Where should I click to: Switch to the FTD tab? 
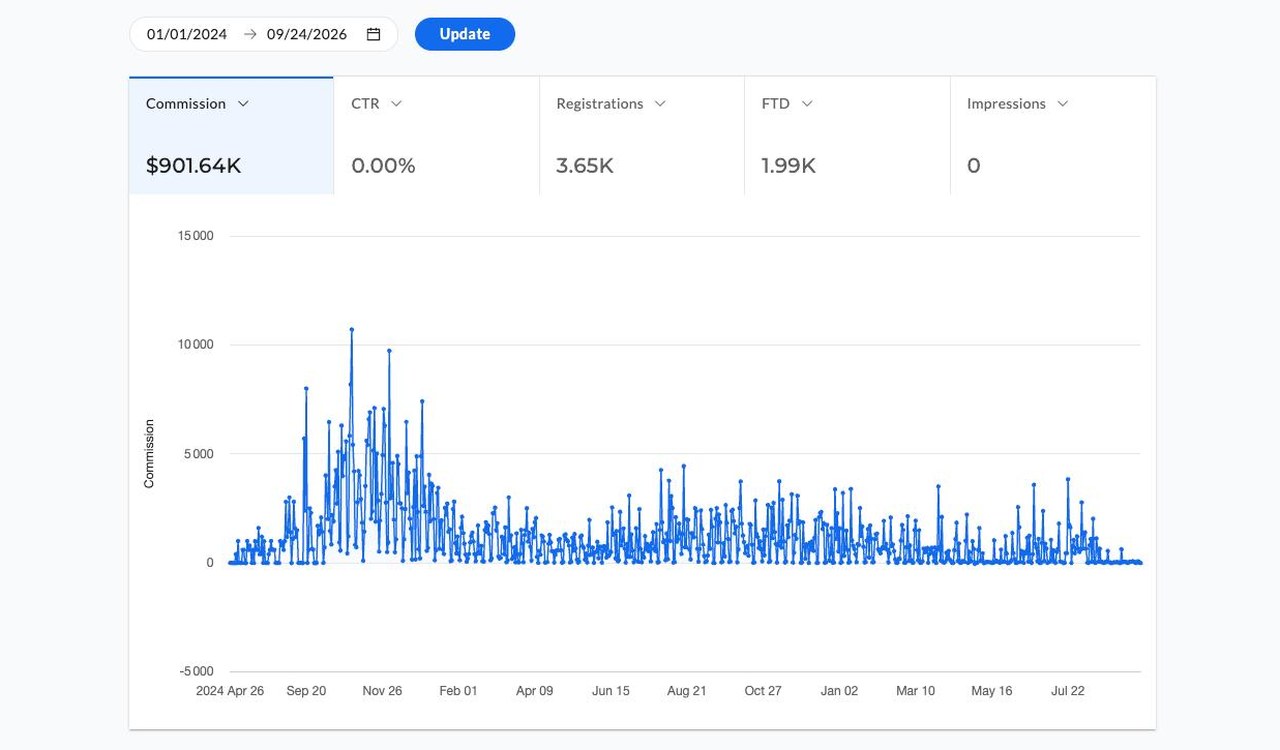(847, 135)
